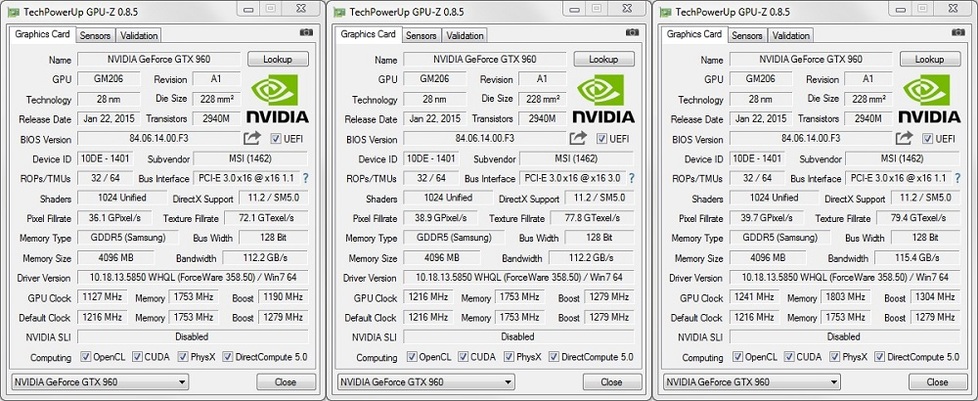
Task: Click the GPU-Z title bar icon of right window
Action: coord(666,12)
